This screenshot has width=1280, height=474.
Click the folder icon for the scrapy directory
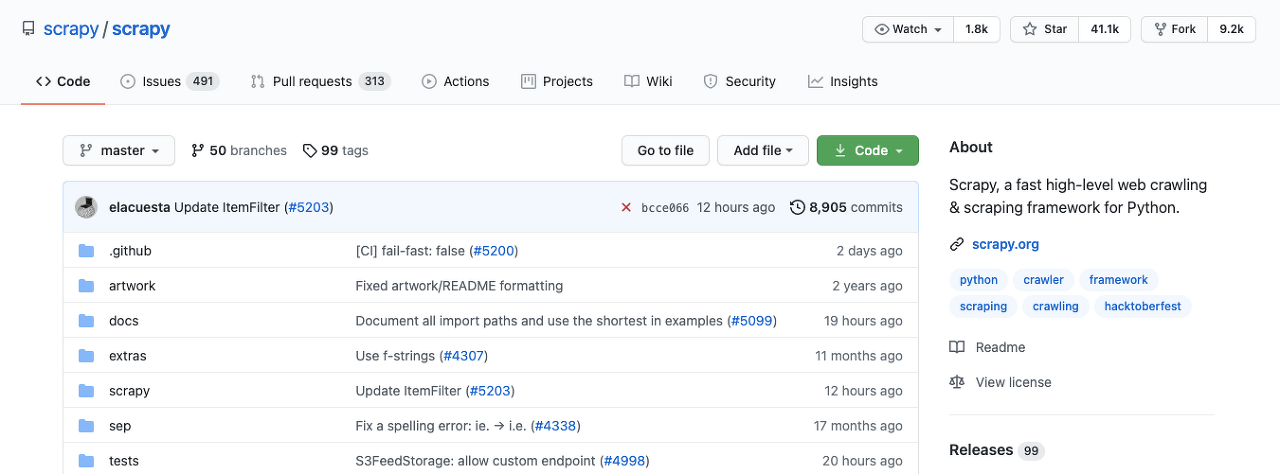(x=86, y=391)
